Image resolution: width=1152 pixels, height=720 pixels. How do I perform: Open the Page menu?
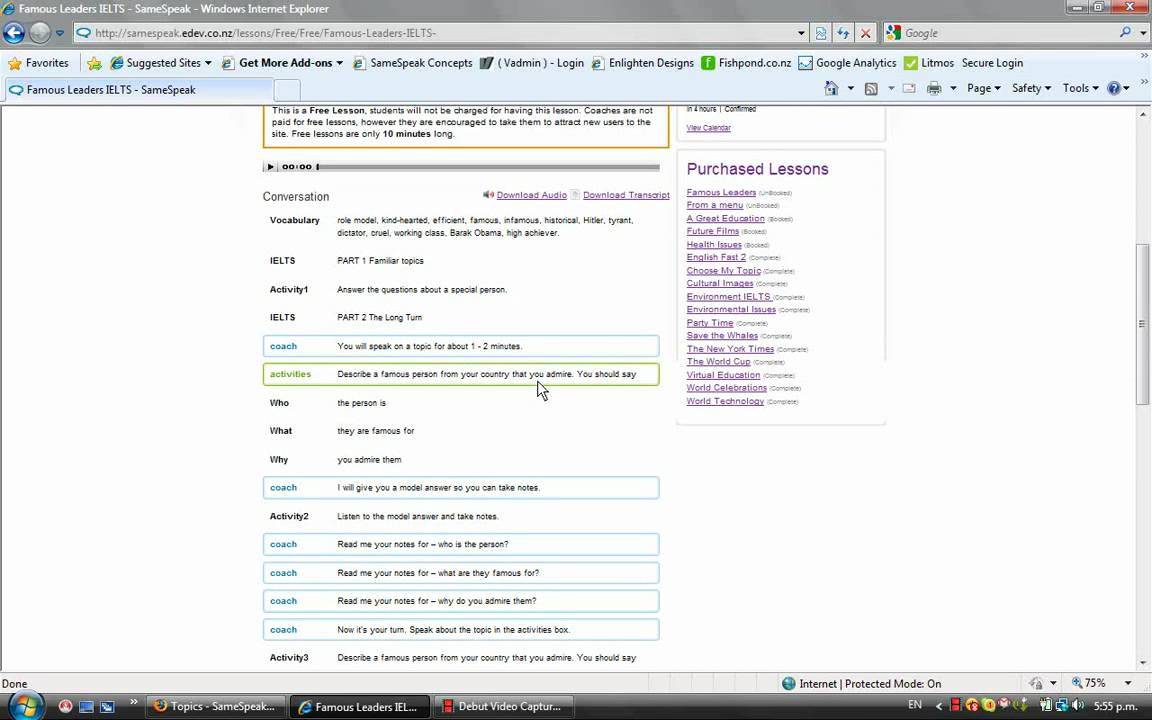click(984, 88)
